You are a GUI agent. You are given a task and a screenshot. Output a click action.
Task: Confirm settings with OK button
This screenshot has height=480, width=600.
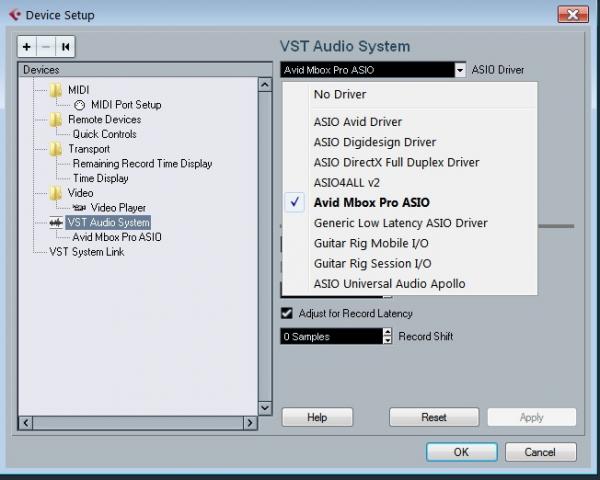click(461, 452)
